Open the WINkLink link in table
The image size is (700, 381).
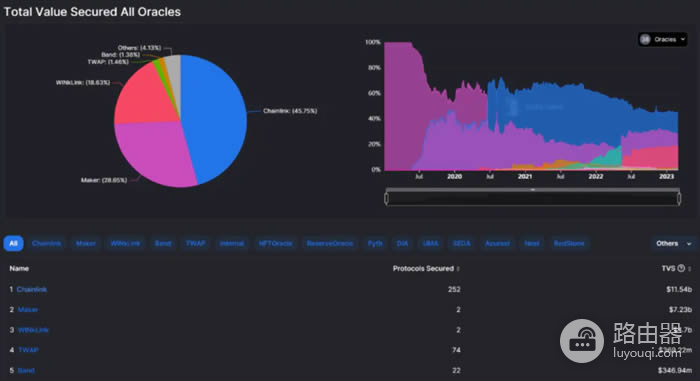pyautogui.click(x=33, y=330)
